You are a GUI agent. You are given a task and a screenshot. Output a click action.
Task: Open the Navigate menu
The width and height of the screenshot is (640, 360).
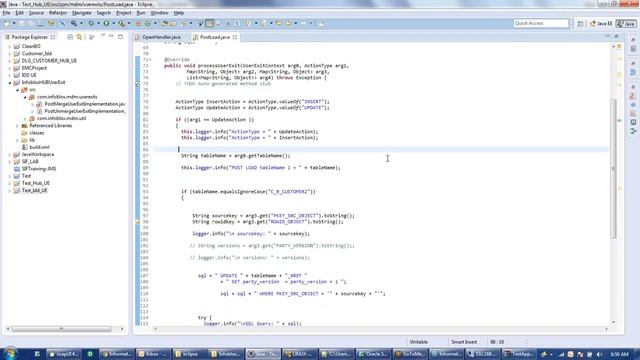point(82,13)
